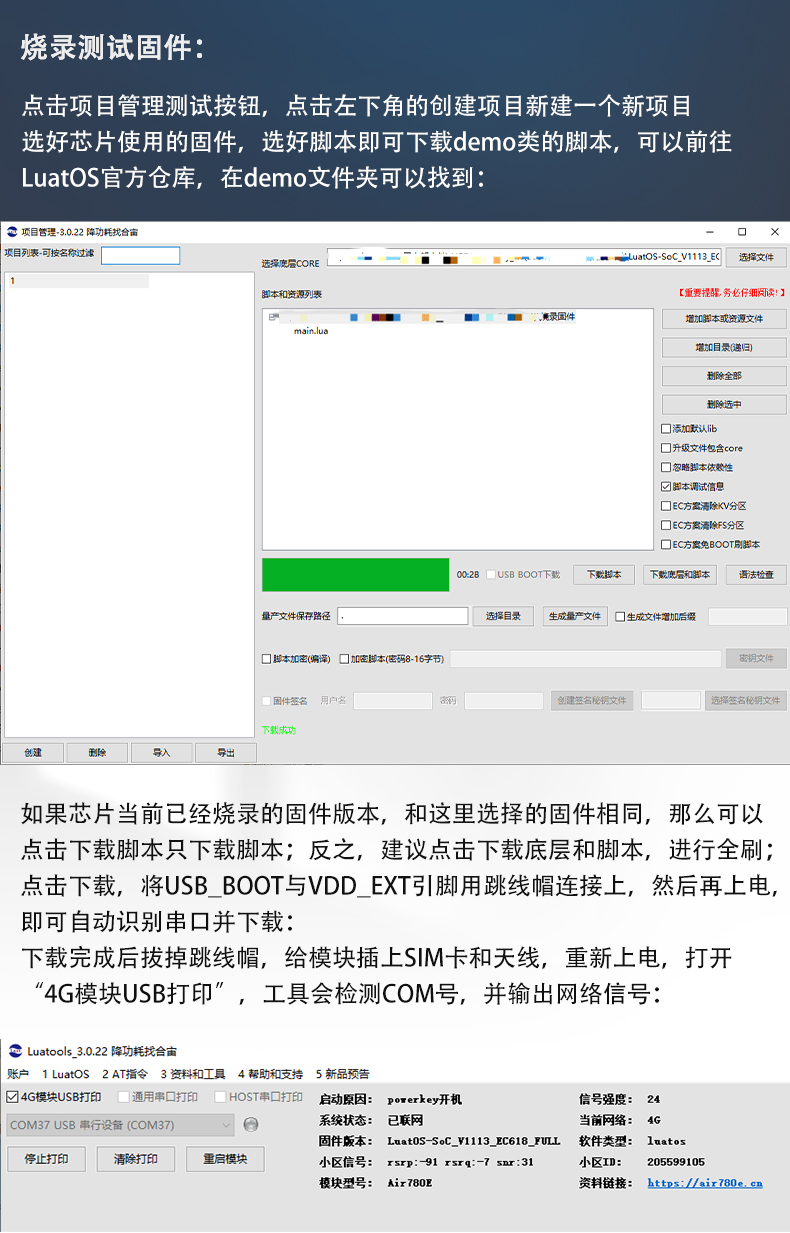Viewport: 790px width, 1233px height.
Task: Click the Luatools logo in lower title bar
Action: (15, 1051)
